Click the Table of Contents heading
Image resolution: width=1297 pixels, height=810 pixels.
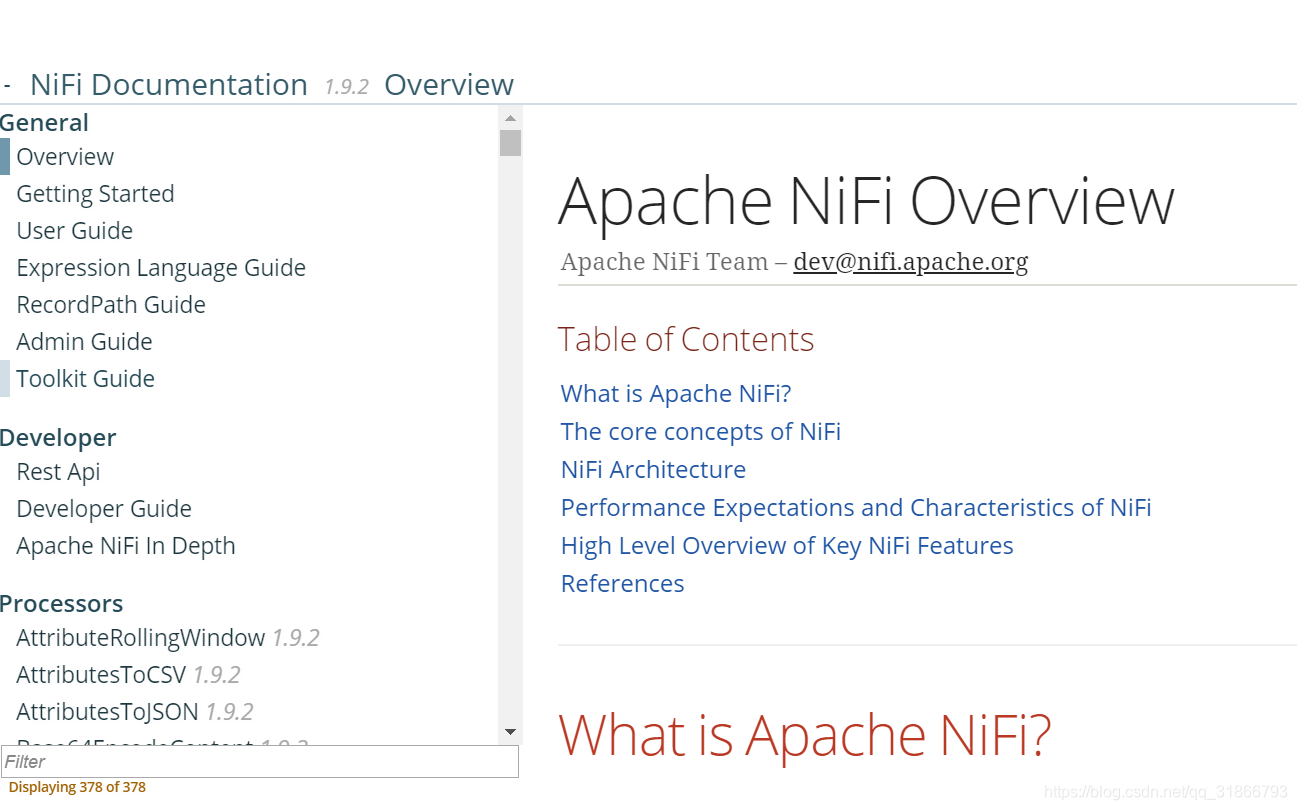pos(686,340)
